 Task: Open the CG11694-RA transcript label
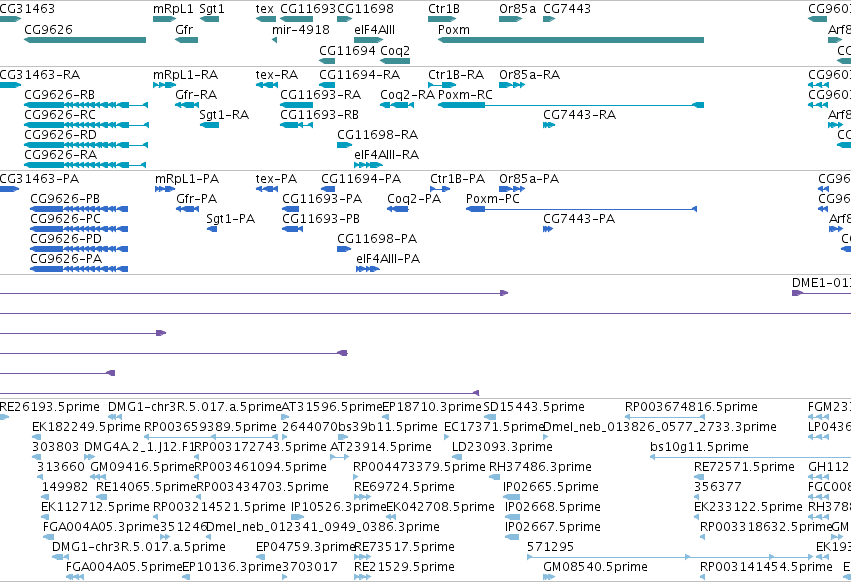(x=360, y=74)
